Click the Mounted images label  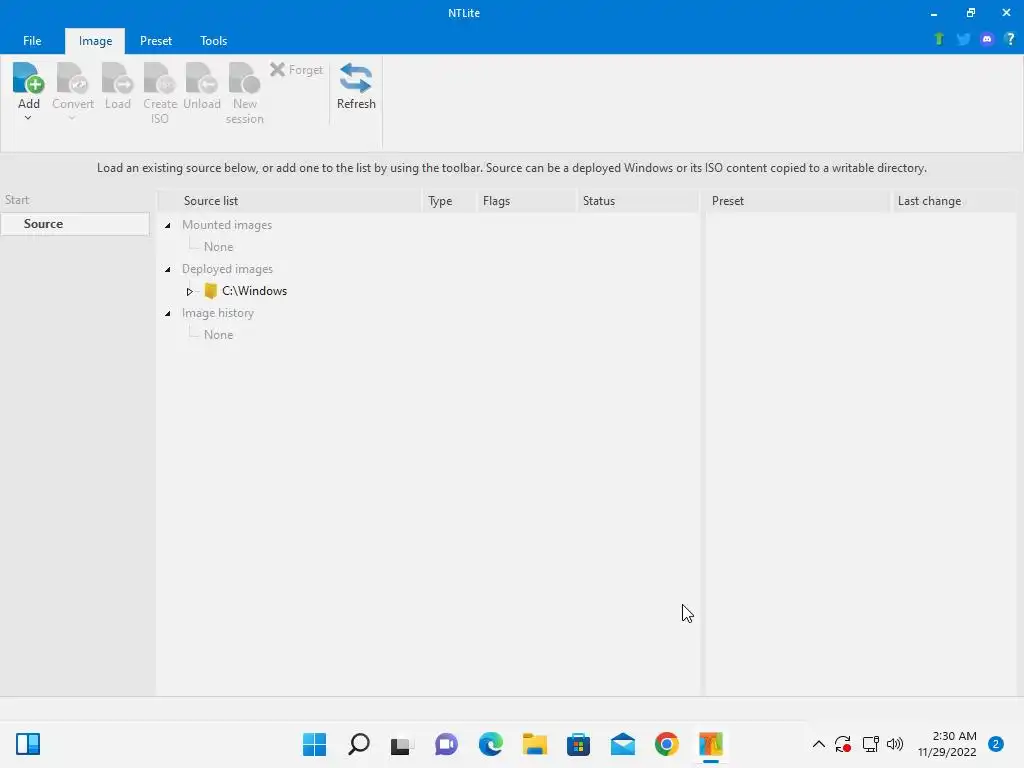227,225
